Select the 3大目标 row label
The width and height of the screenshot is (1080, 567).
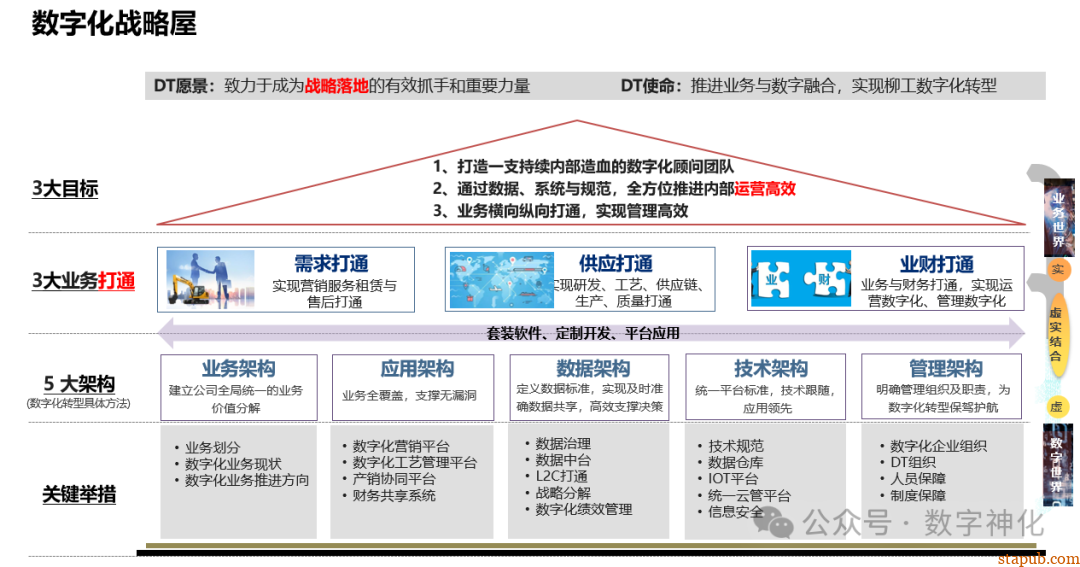click(x=65, y=189)
